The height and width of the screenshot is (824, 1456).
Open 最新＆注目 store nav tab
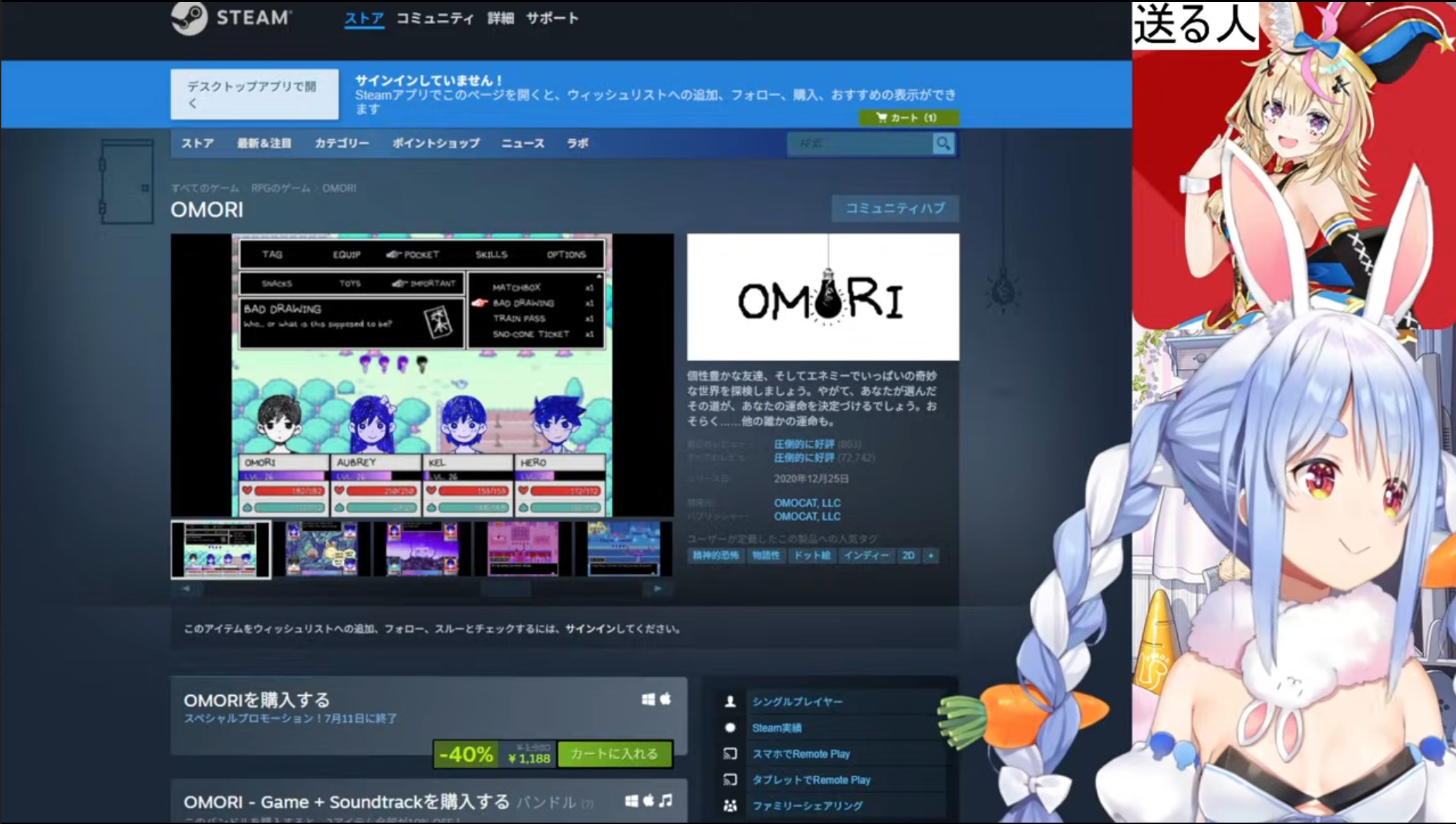264,143
